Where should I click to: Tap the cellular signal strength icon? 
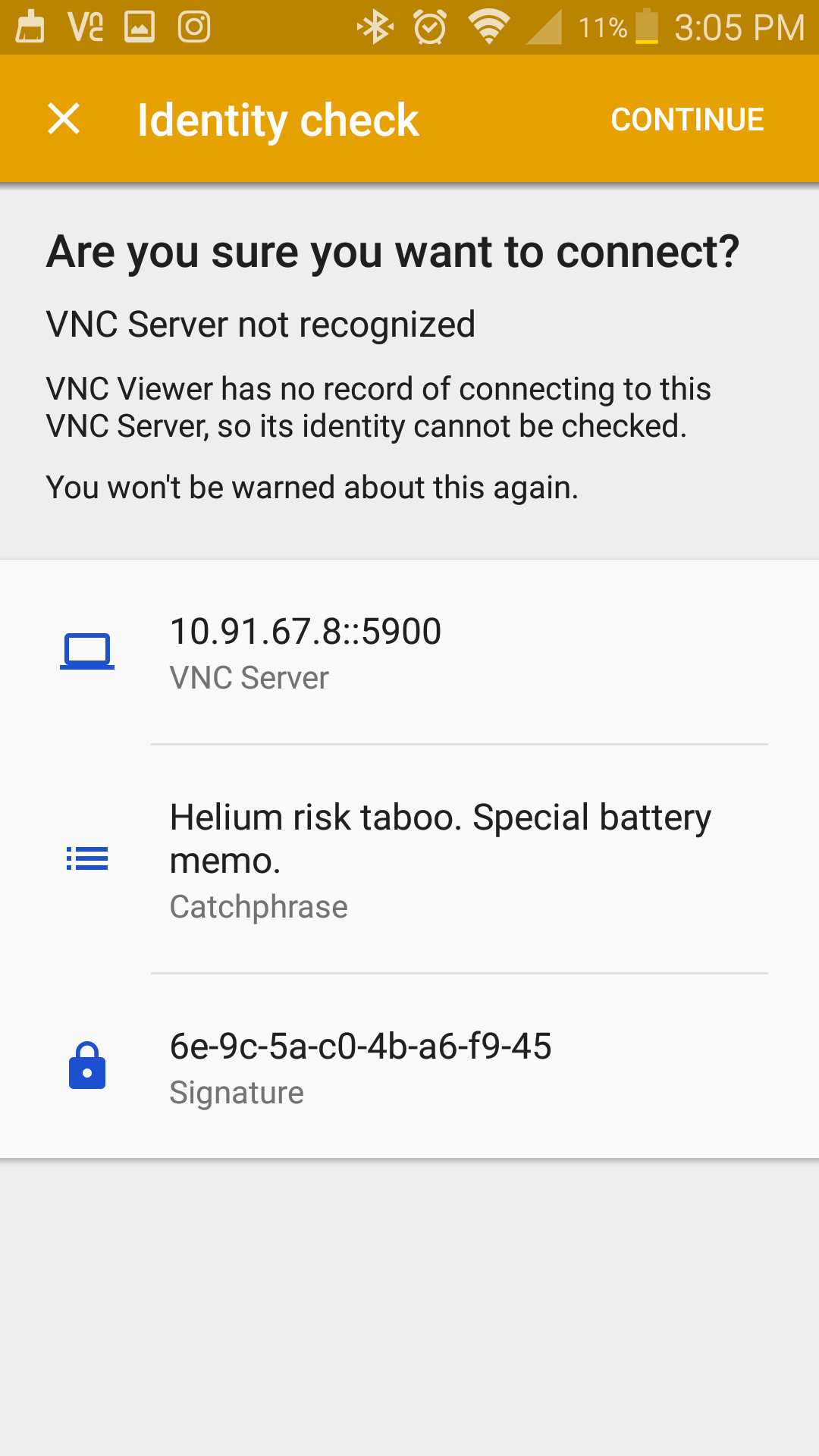(x=544, y=28)
